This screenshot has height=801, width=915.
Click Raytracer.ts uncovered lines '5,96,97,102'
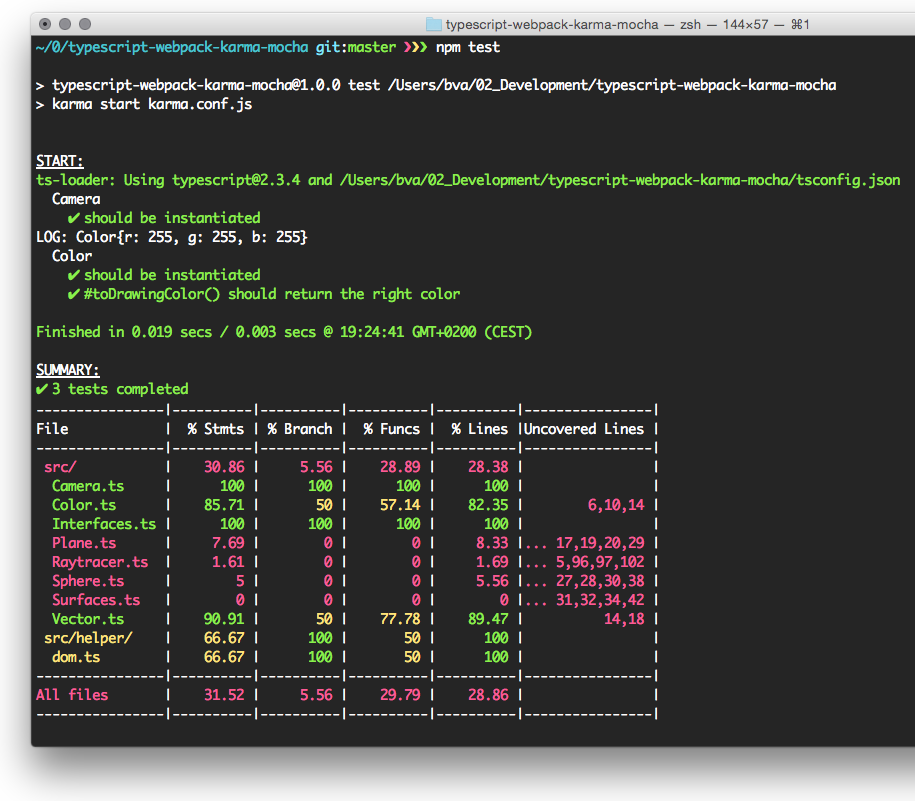(600, 562)
